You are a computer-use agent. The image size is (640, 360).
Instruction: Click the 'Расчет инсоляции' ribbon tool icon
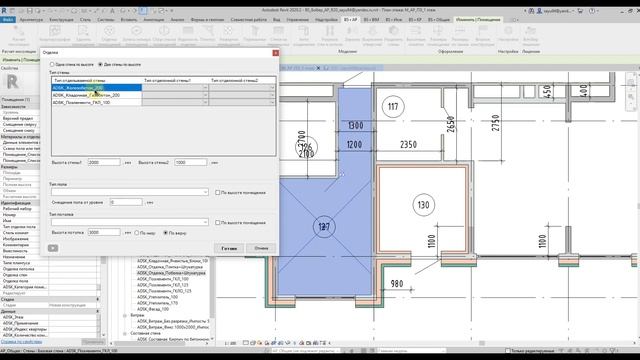19,32
